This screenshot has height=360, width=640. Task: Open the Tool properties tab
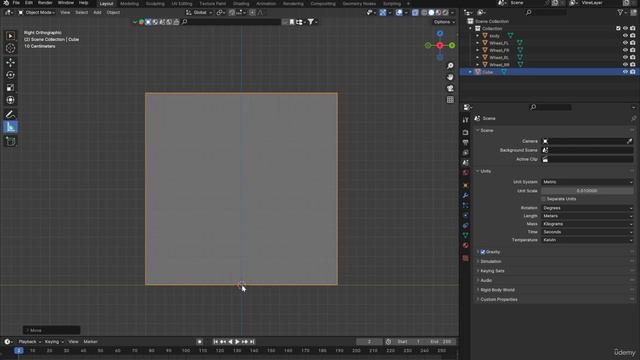466,120
